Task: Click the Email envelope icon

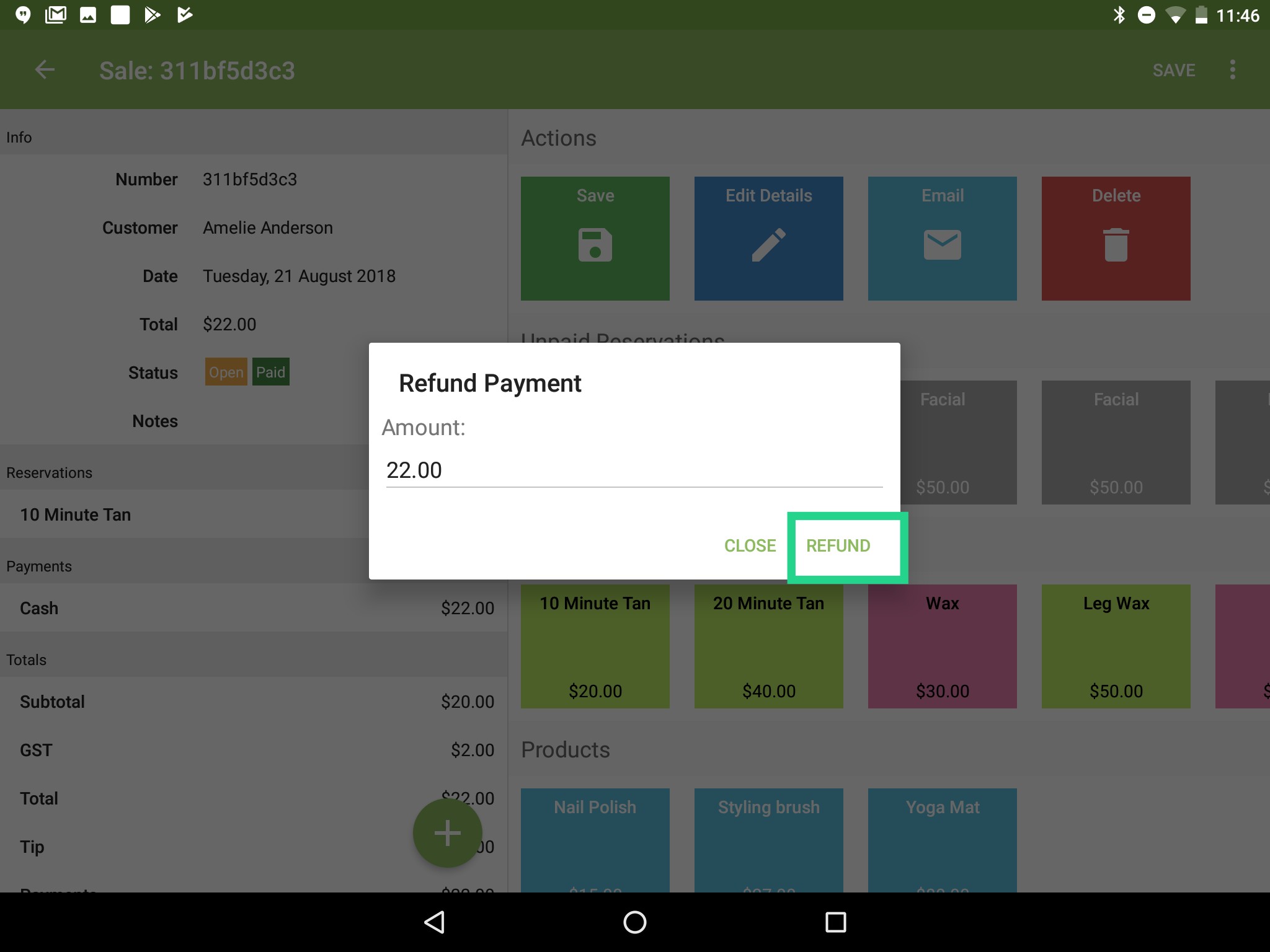Action: tap(942, 245)
